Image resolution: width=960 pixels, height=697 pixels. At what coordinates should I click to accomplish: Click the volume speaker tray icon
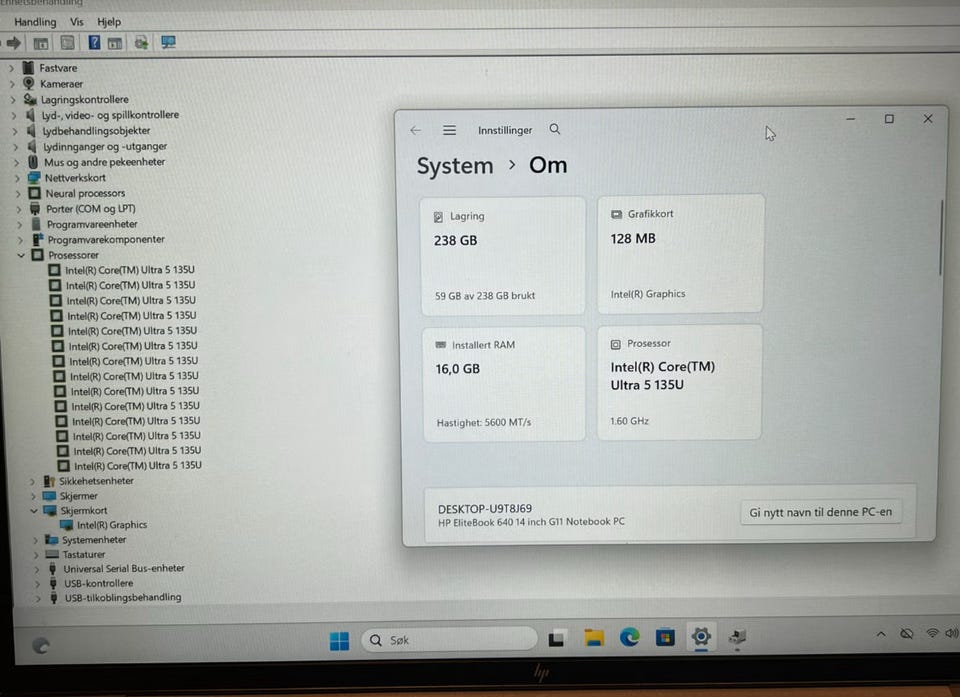[952, 633]
